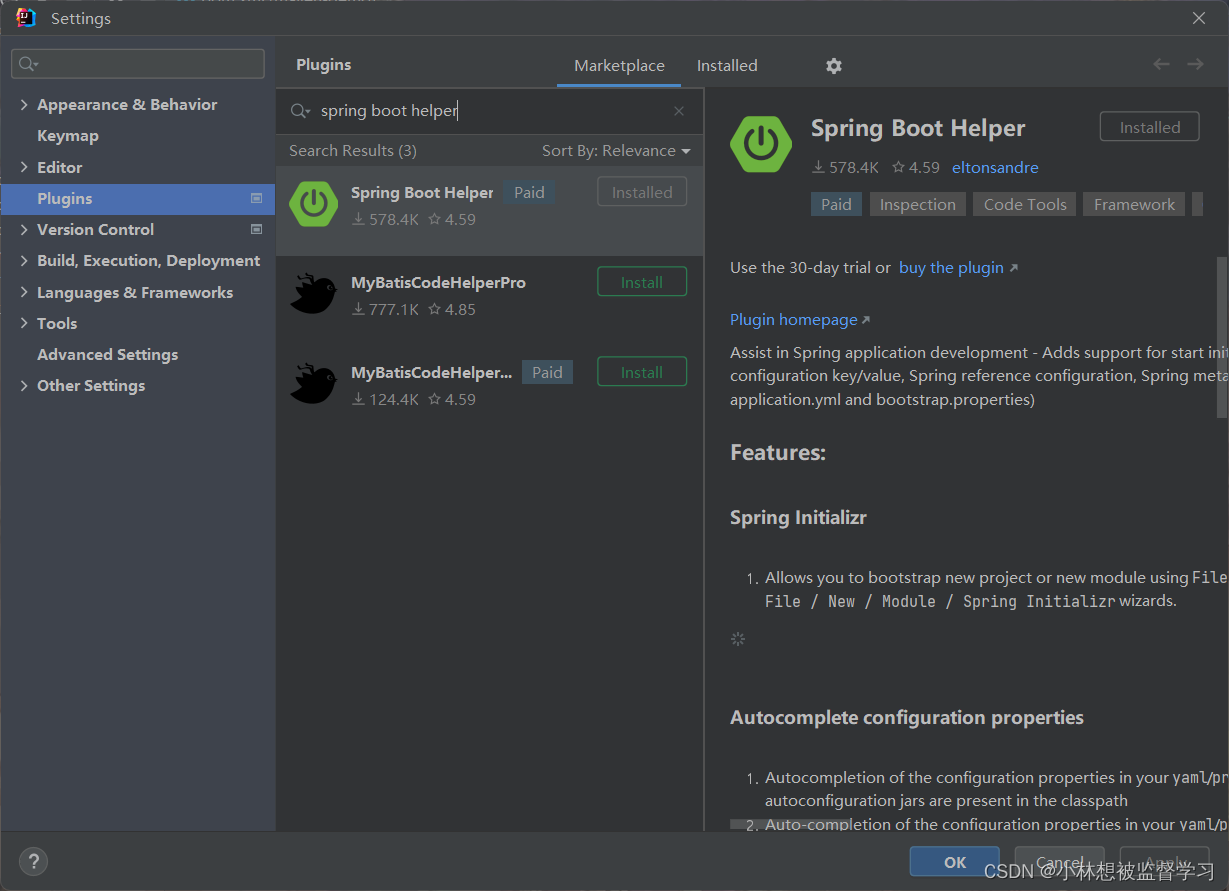This screenshot has height=891, width=1229.
Task: Expand the Appearance & Behavior section
Action: pos(24,104)
